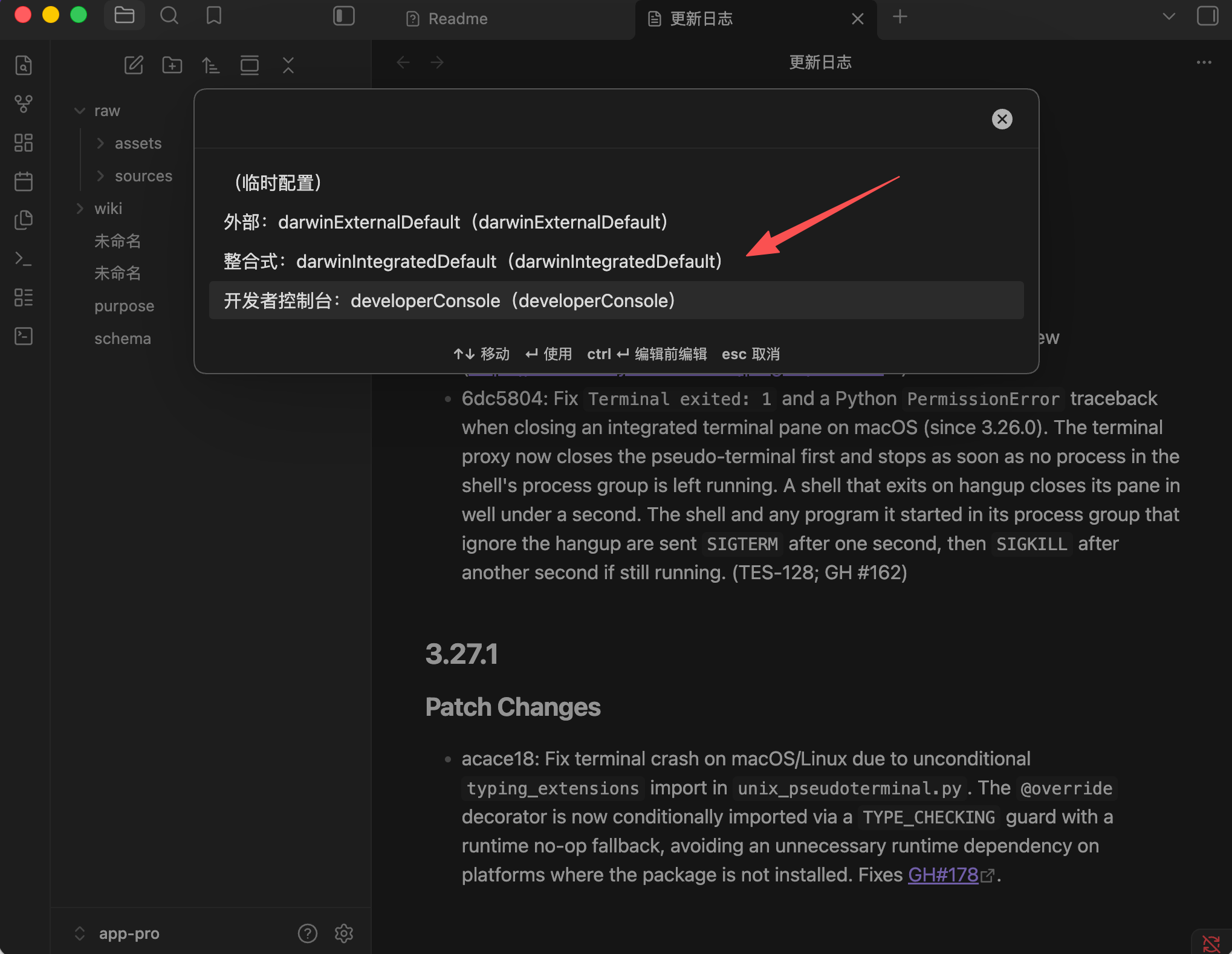Open the purpose note
The image size is (1232, 954).
(124, 306)
